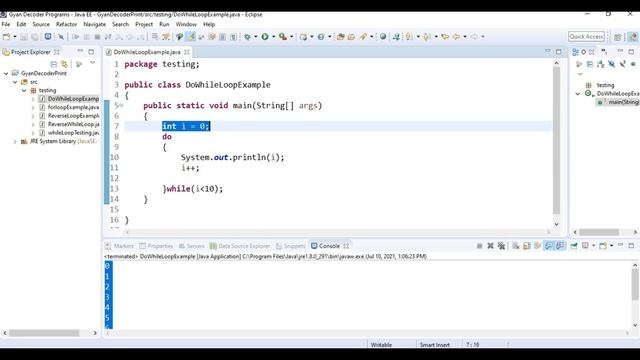Switch to the Markers tab
The height and width of the screenshot is (360, 640).
(x=120, y=246)
